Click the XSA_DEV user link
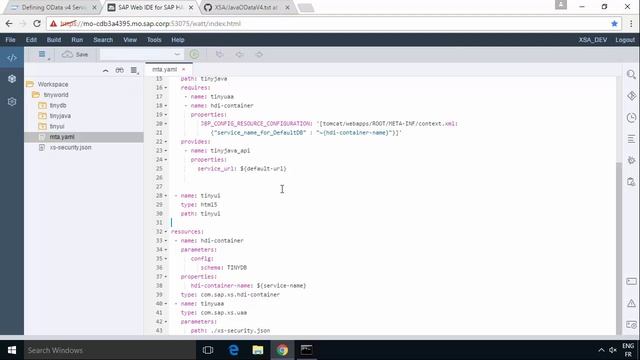Viewport: 640px width, 360px height. 592,40
